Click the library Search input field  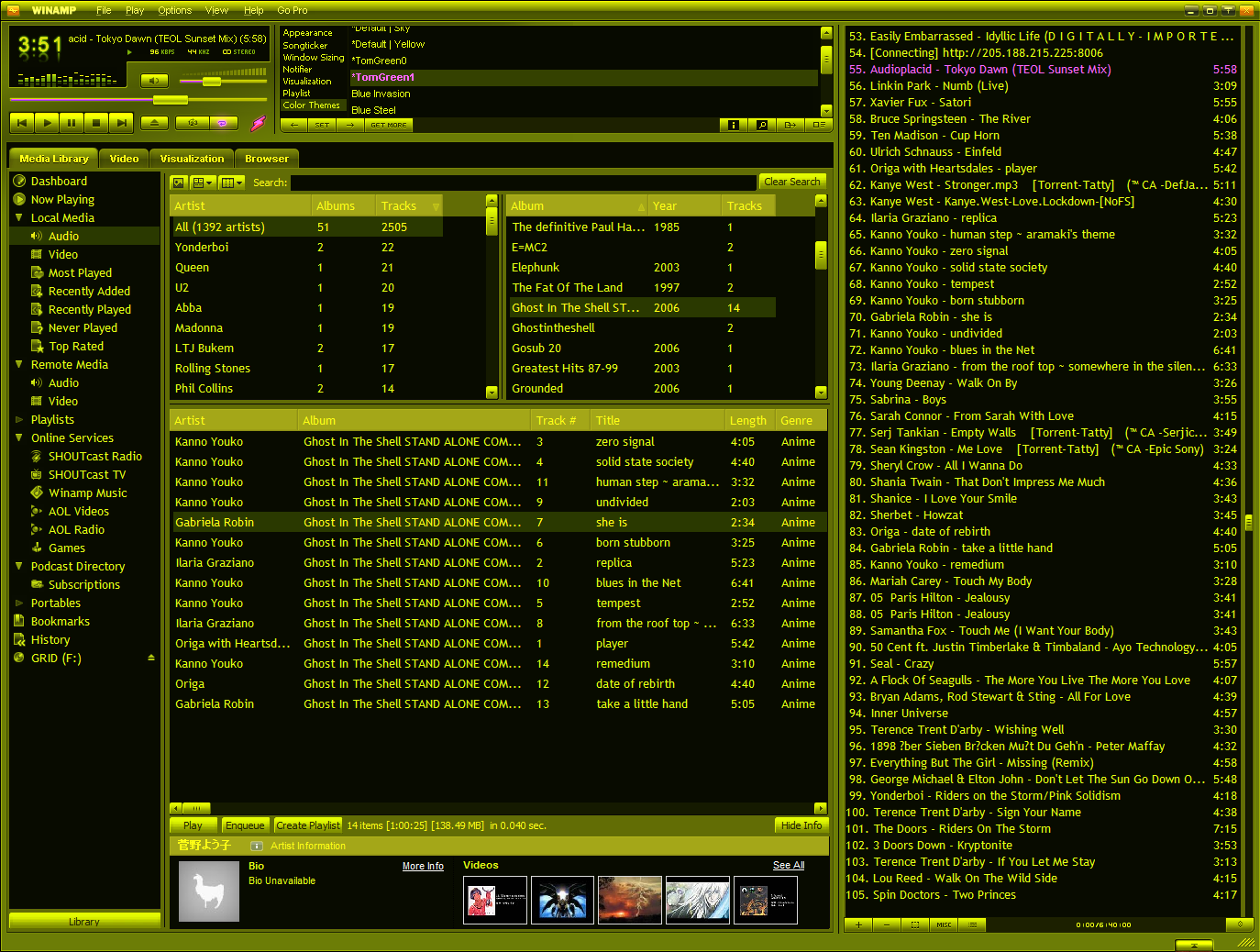(x=524, y=183)
